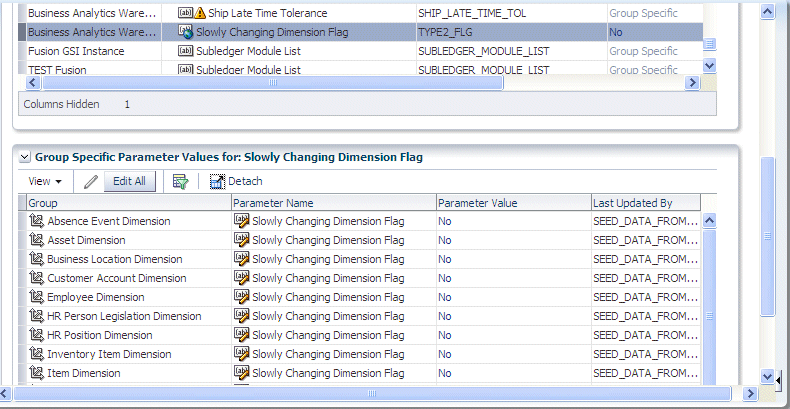Select the Employee Dimension row text
Viewport: 790px width, 409px height.
96,297
